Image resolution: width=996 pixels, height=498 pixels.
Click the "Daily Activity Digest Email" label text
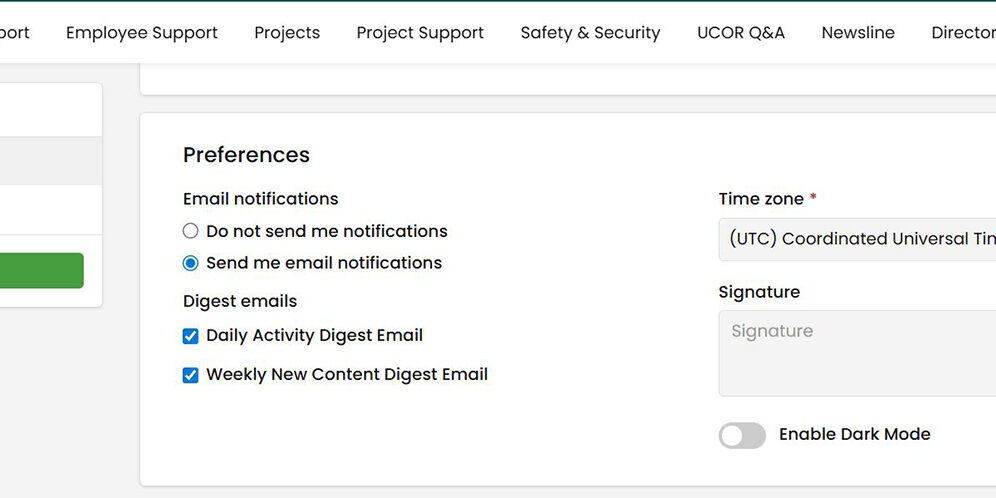[x=314, y=336]
